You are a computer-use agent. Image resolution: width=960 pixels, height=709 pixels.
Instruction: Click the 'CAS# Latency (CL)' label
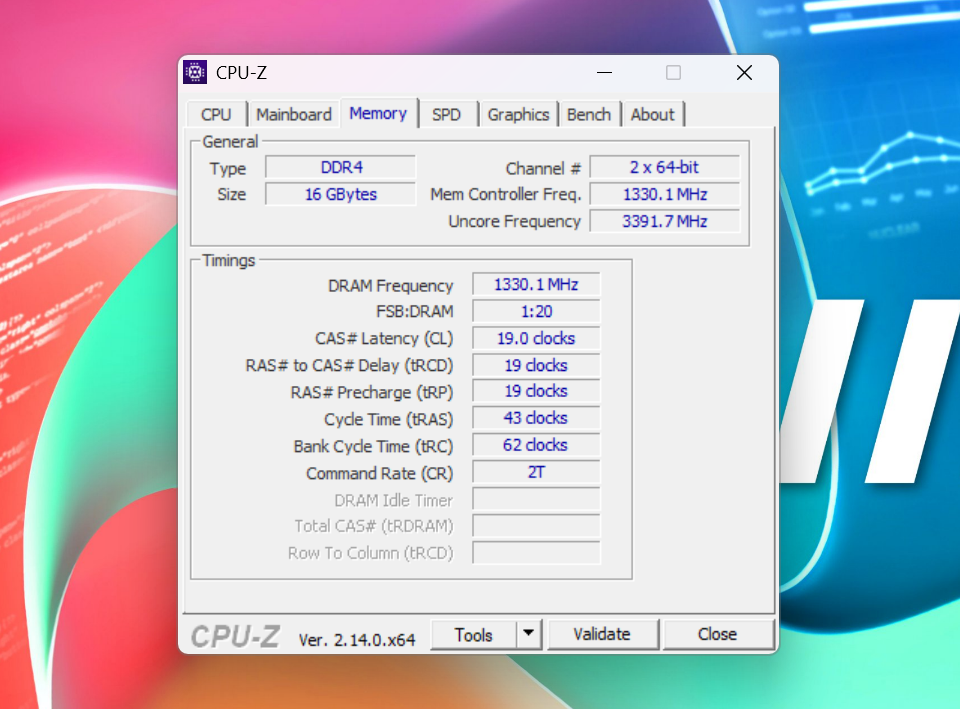tap(384, 339)
